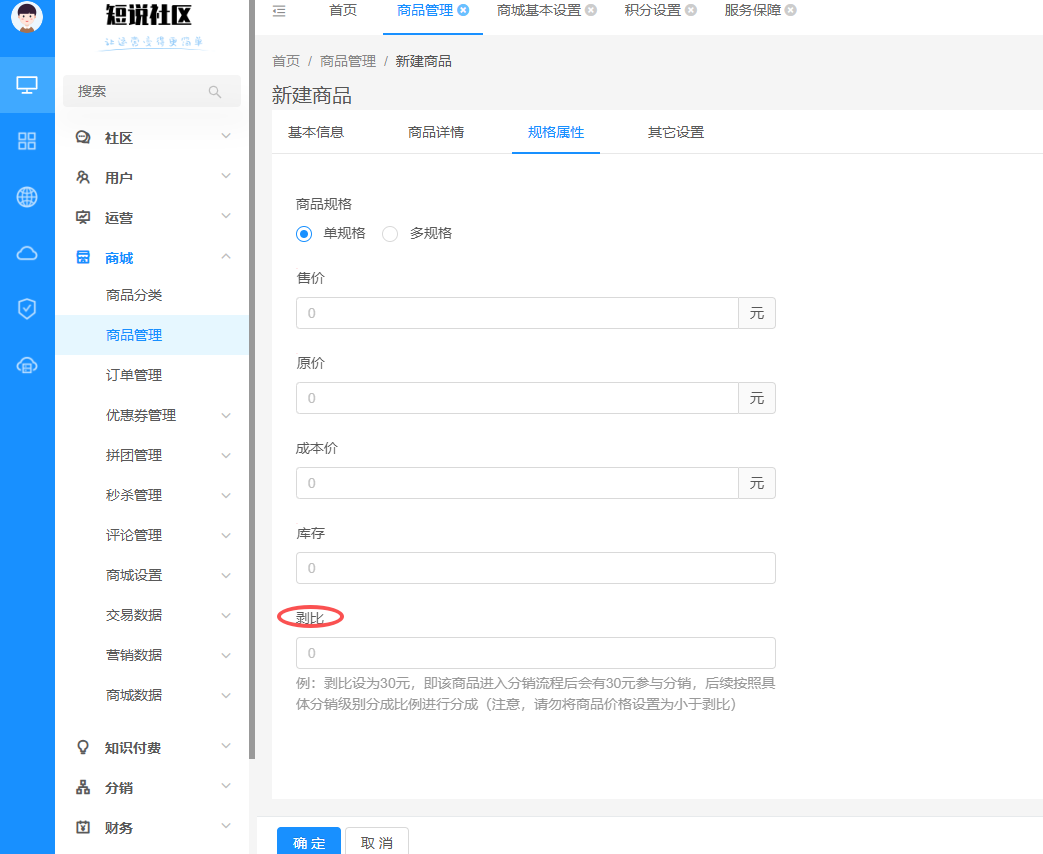Click the 社区 chat bubble icon
The width and height of the screenshot is (1043, 854).
(83, 138)
